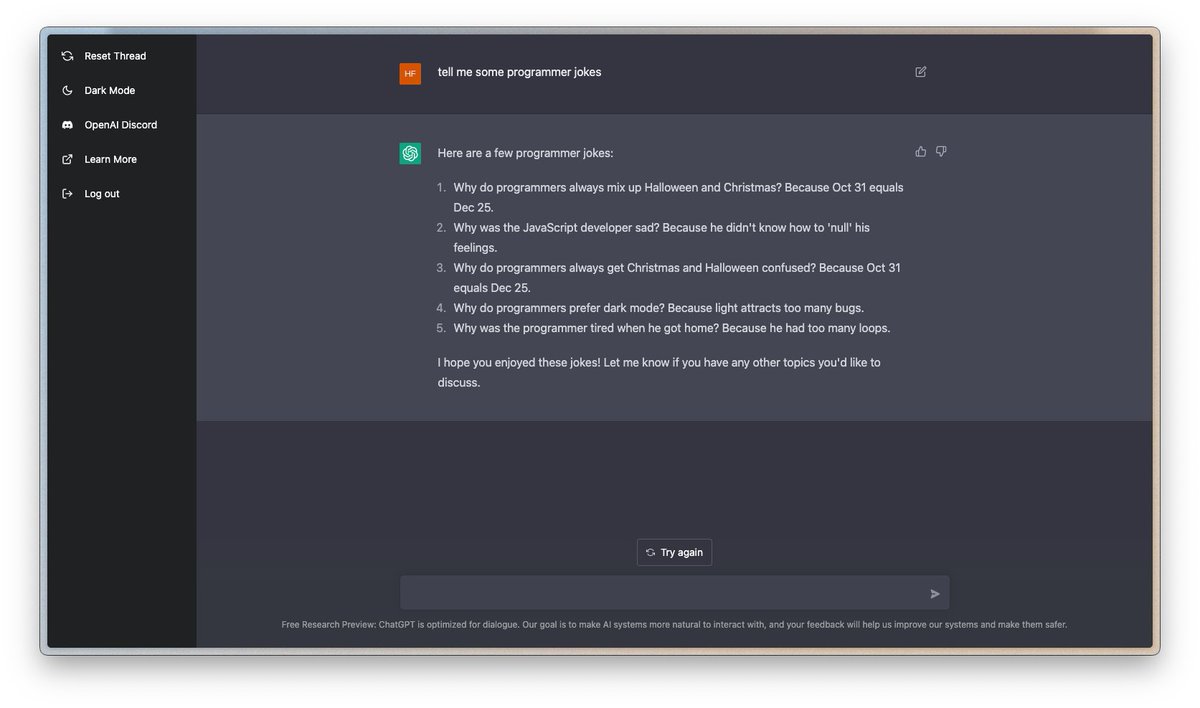Viewport: 1200px width, 708px height.
Task: Click the external link icon beside Learn More
Action: pyautogui.click(x=67, y=159)
